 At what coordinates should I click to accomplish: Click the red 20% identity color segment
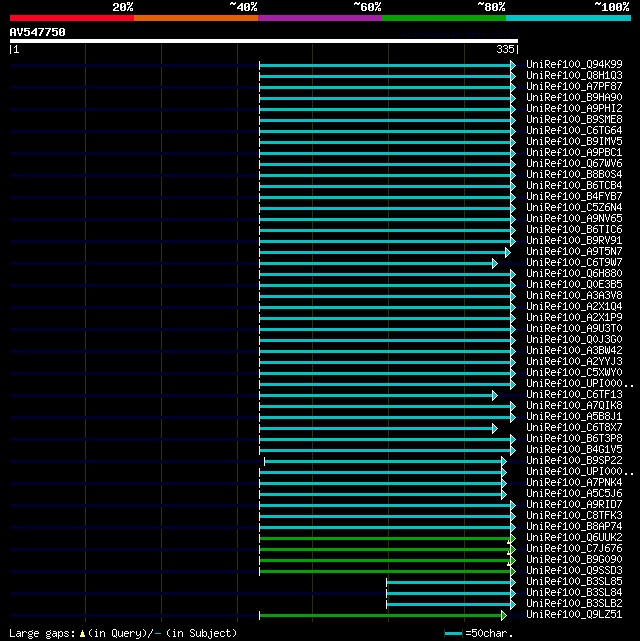pos(72,18)
